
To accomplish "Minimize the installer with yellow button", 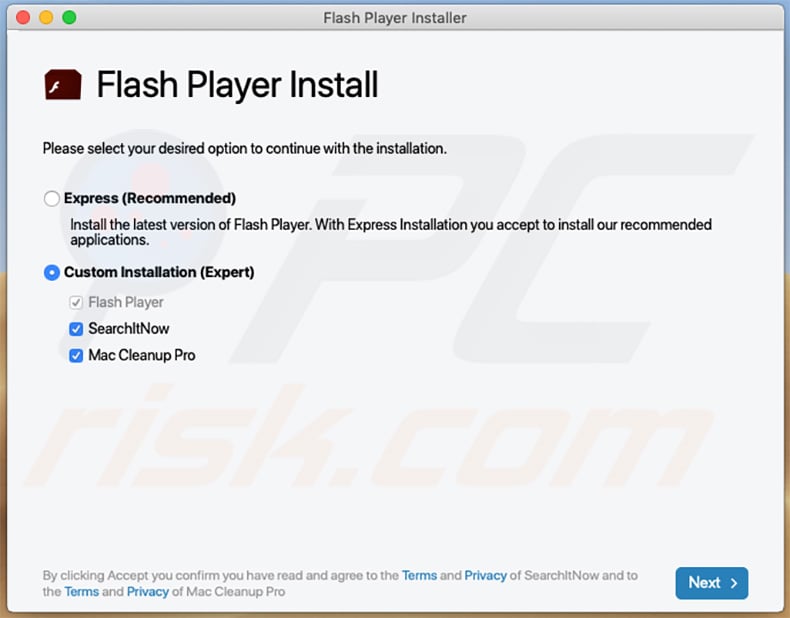I will [x=46, y=18].
